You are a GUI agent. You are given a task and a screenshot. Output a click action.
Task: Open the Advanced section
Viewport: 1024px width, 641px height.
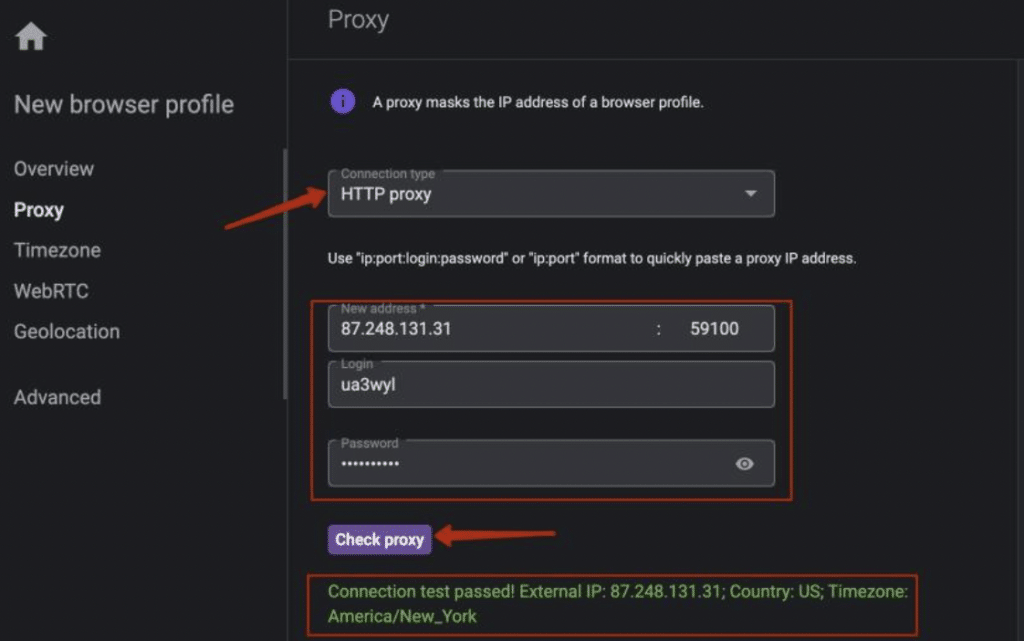[57, 398]
